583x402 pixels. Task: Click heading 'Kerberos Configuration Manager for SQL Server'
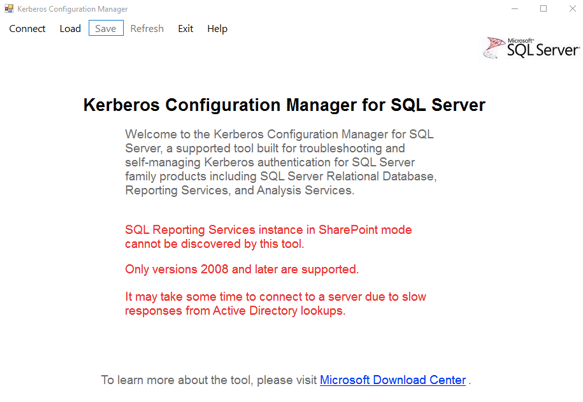click(x=284, y=105)
